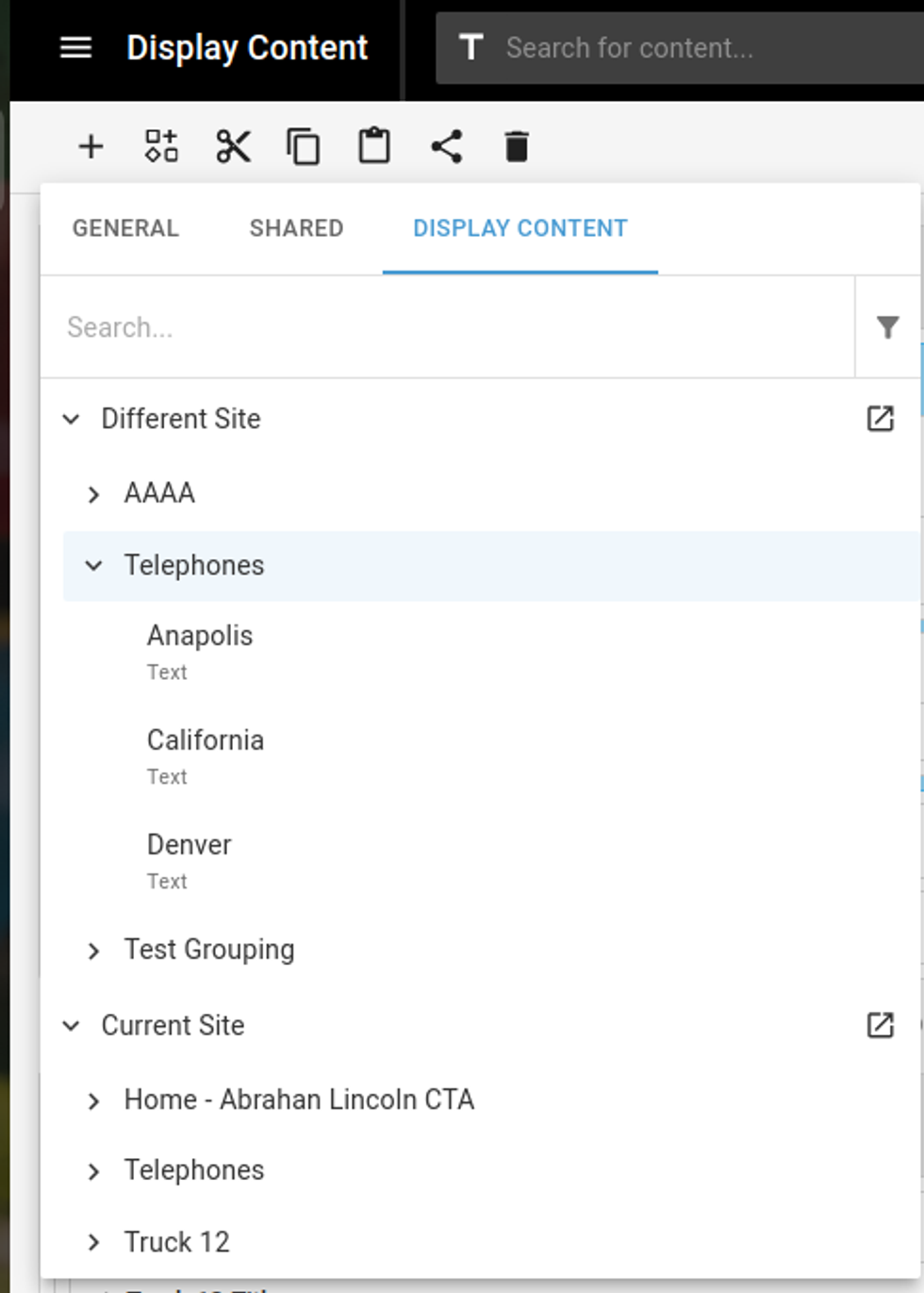Click the Cut scissors icon

(x=233, y=147)
